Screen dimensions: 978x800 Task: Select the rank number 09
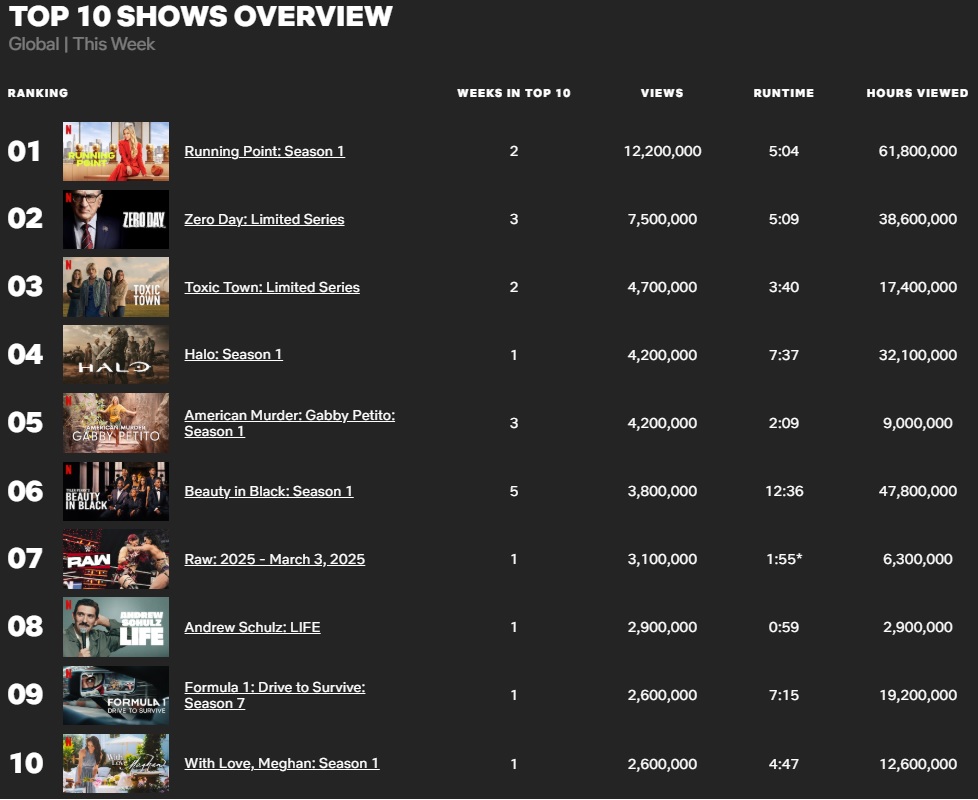[x=25, y=695]
